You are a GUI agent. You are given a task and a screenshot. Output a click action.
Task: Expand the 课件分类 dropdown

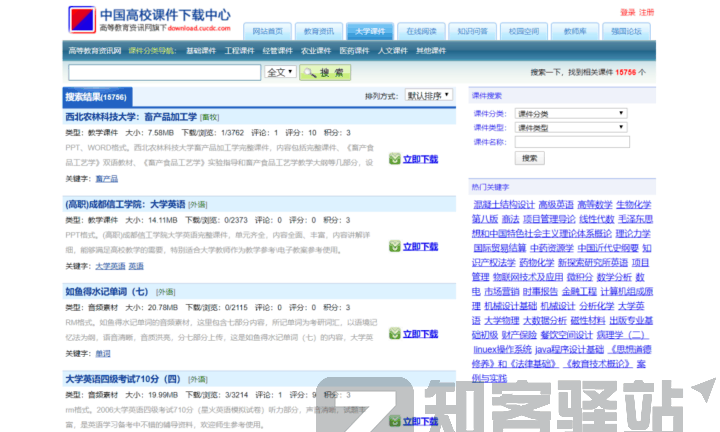coord(571,113)
